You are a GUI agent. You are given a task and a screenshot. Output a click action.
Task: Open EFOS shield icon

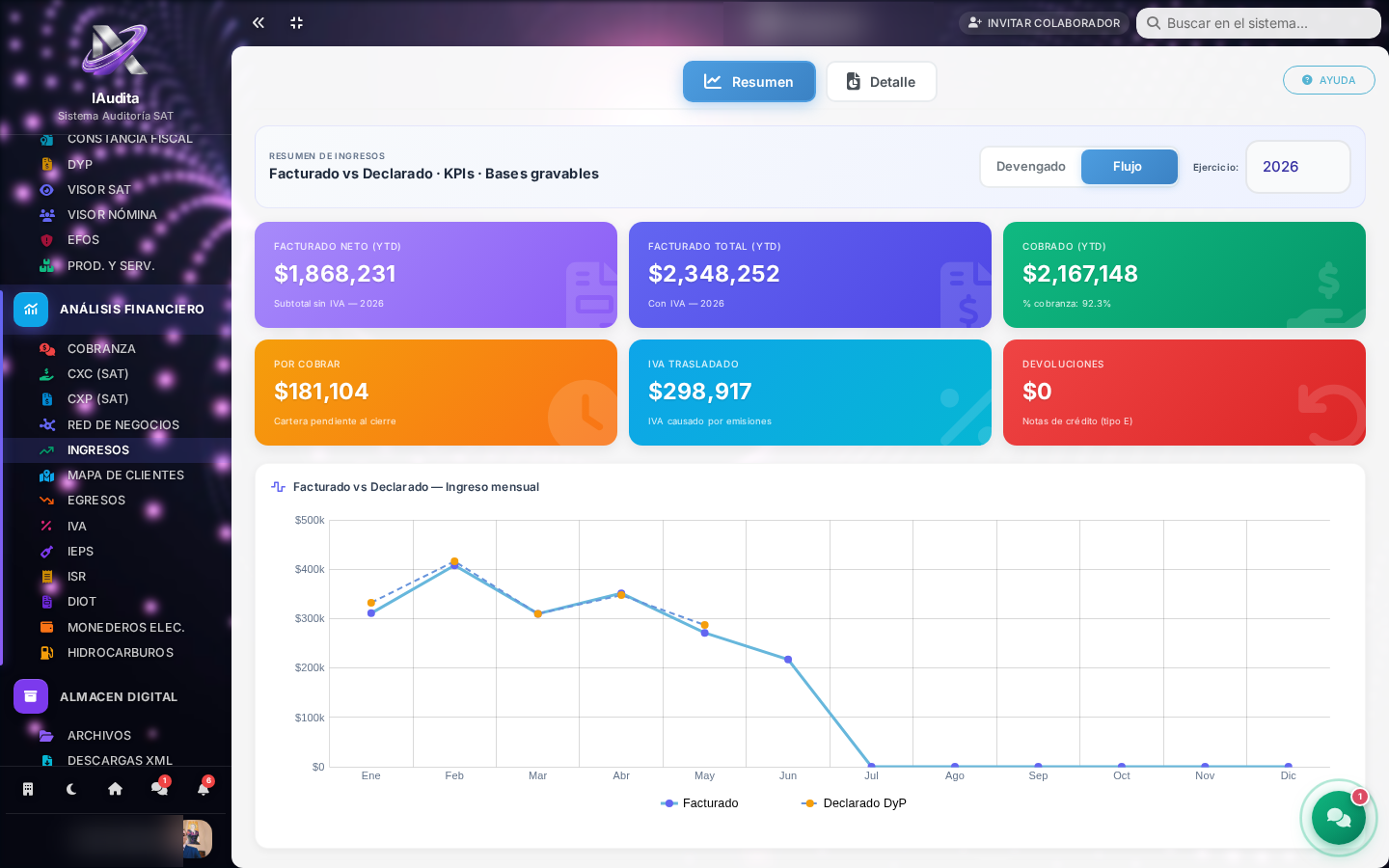[x=46, y=240]
